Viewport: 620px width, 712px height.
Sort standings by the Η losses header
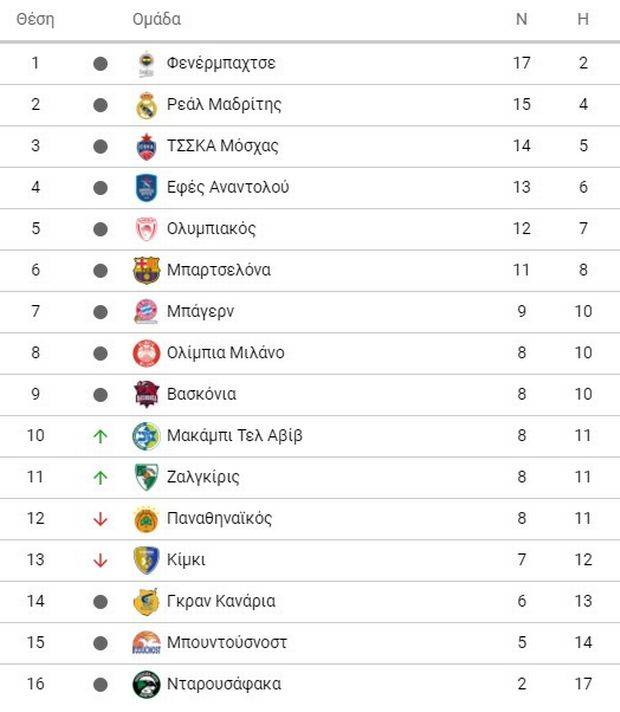[x=583, y=19]
